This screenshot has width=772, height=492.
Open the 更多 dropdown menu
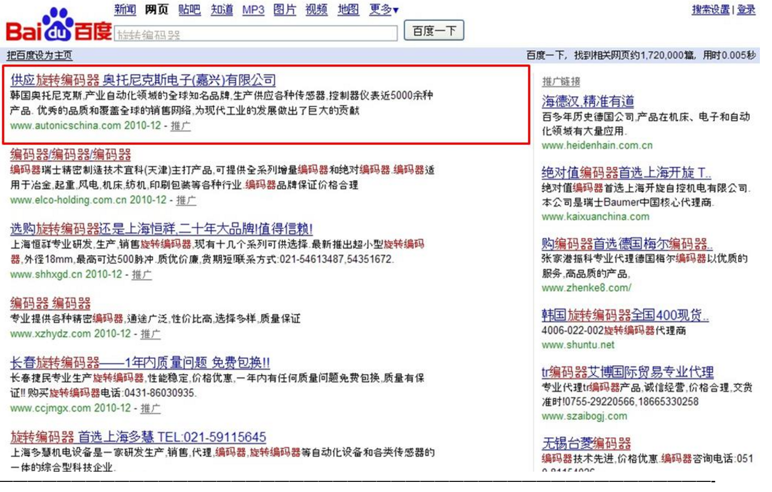(x=383, y=10)
